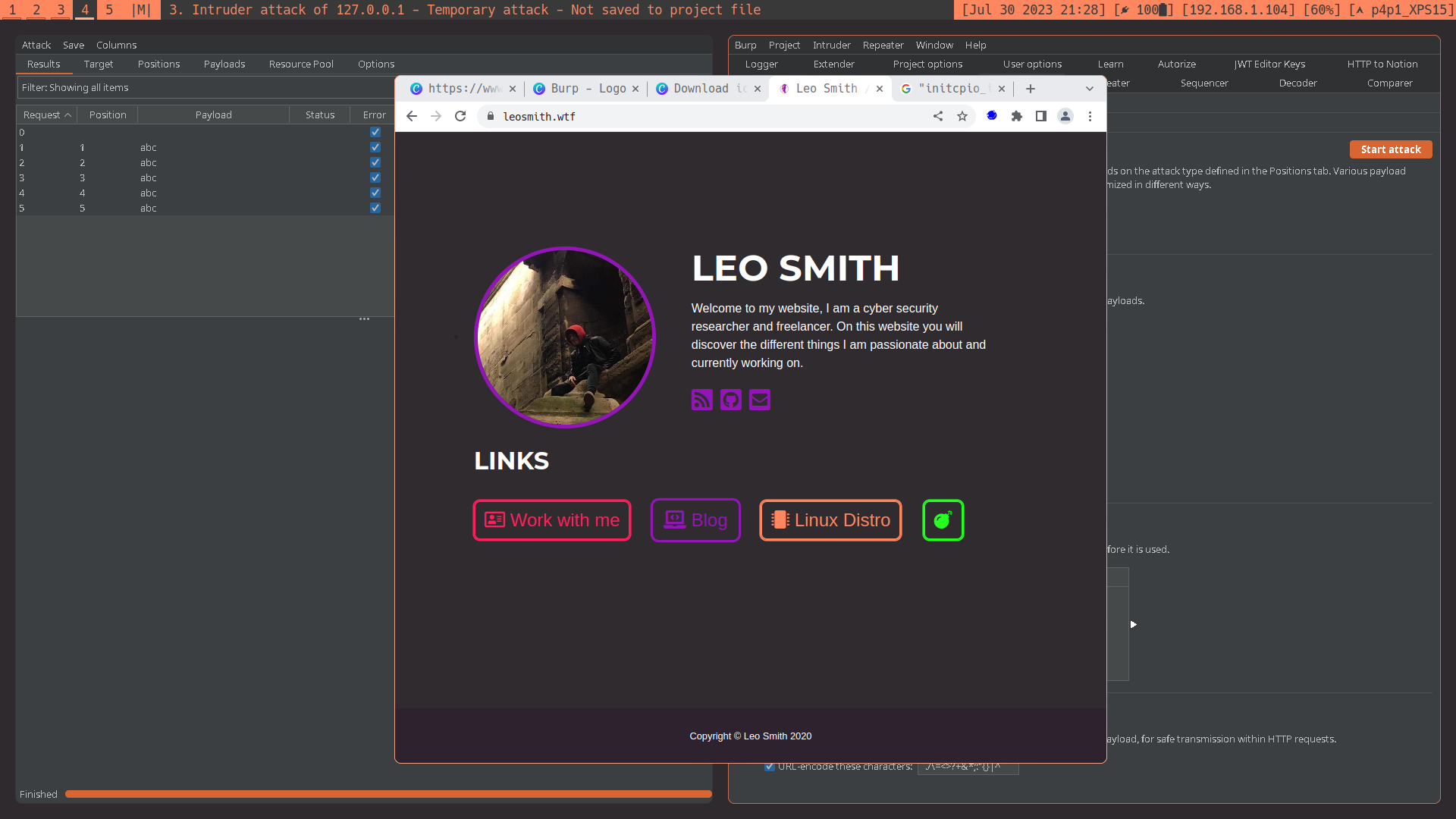Open the Work with me link
The image size is (1456, 819).
552,520
